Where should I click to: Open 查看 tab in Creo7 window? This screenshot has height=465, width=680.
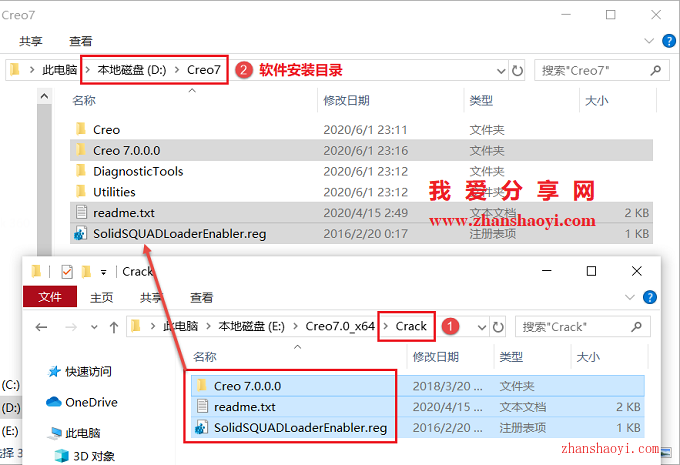[81, 41]
